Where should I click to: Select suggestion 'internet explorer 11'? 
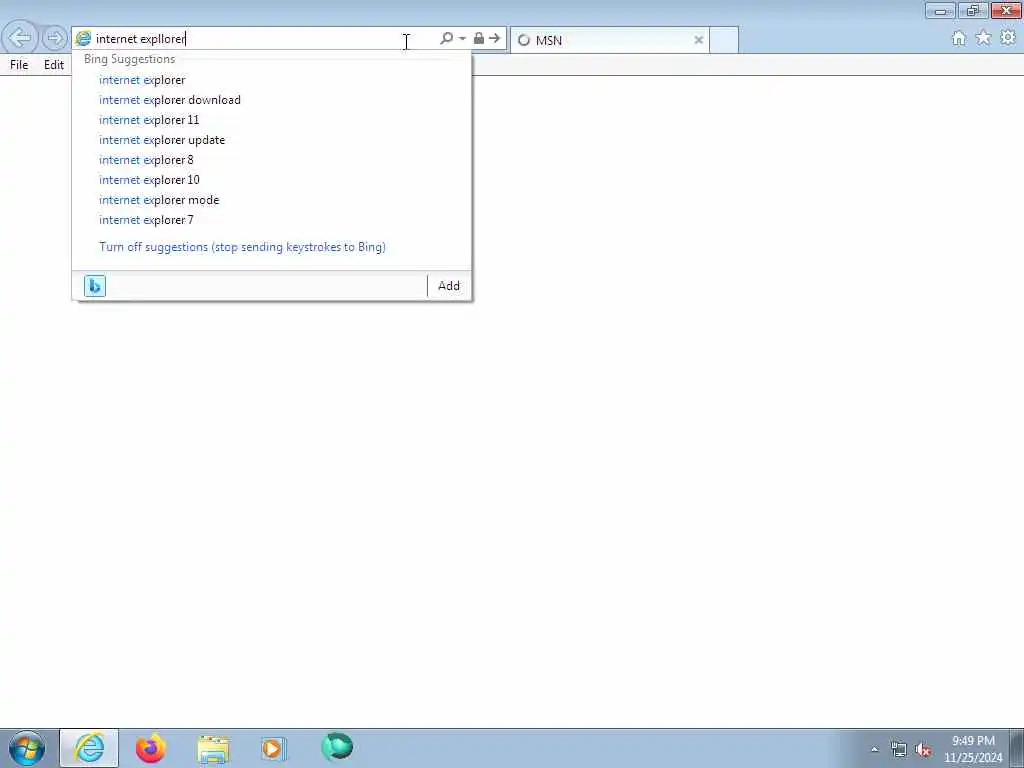click(271, 120)
